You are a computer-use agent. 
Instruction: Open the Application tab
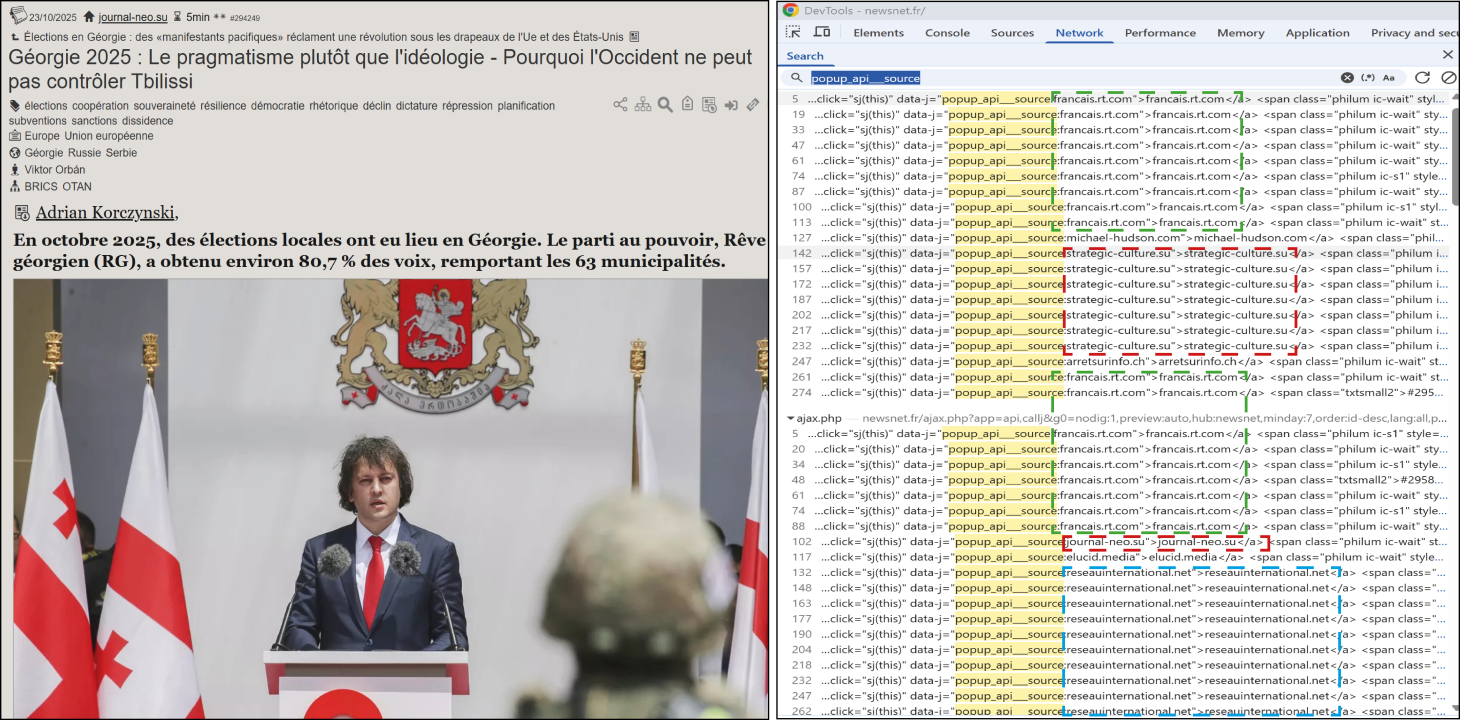click(x=1317, y=33)
